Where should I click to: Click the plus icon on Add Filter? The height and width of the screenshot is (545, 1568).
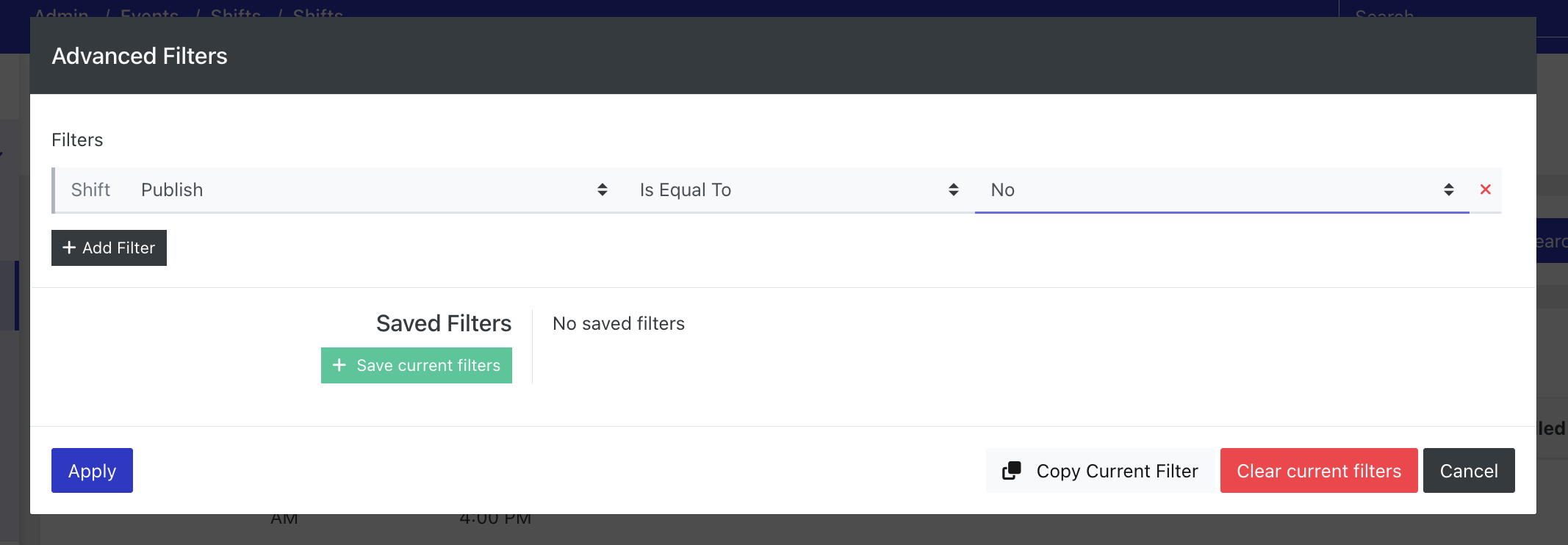[69, 248]
